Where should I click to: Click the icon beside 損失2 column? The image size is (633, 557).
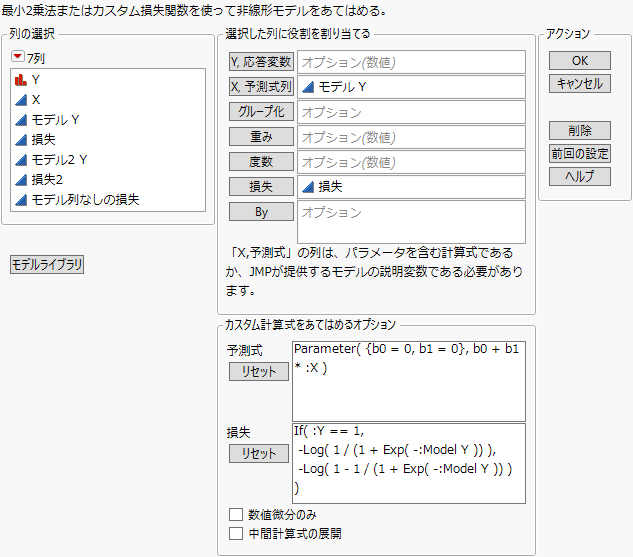click(21, 180)
